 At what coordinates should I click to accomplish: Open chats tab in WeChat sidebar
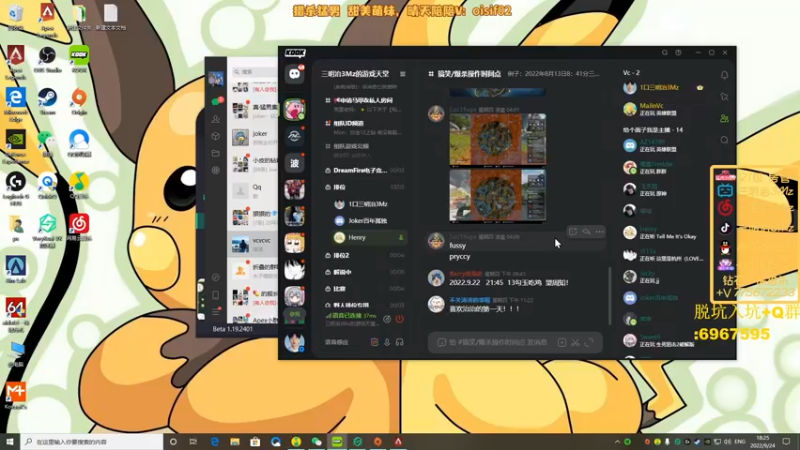(216, 102)
